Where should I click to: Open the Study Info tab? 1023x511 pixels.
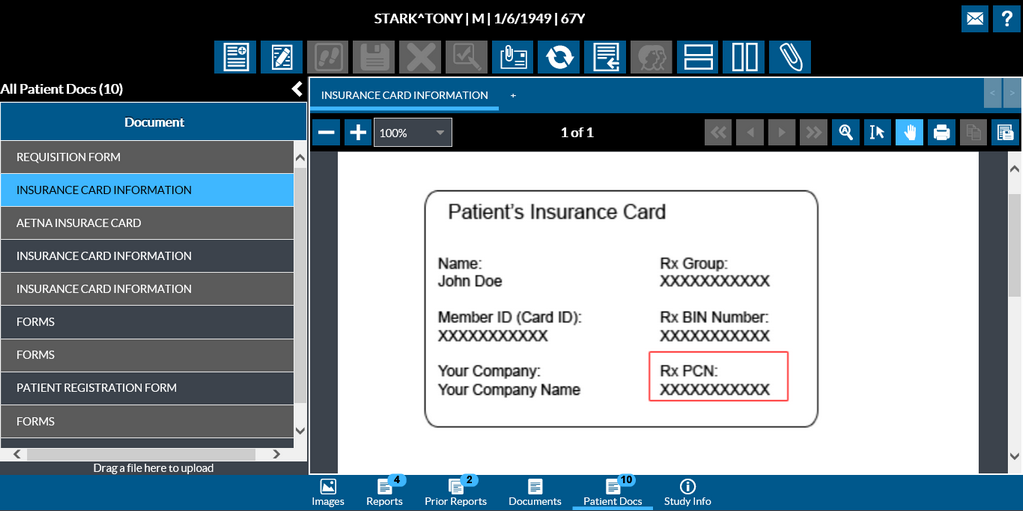687,492
